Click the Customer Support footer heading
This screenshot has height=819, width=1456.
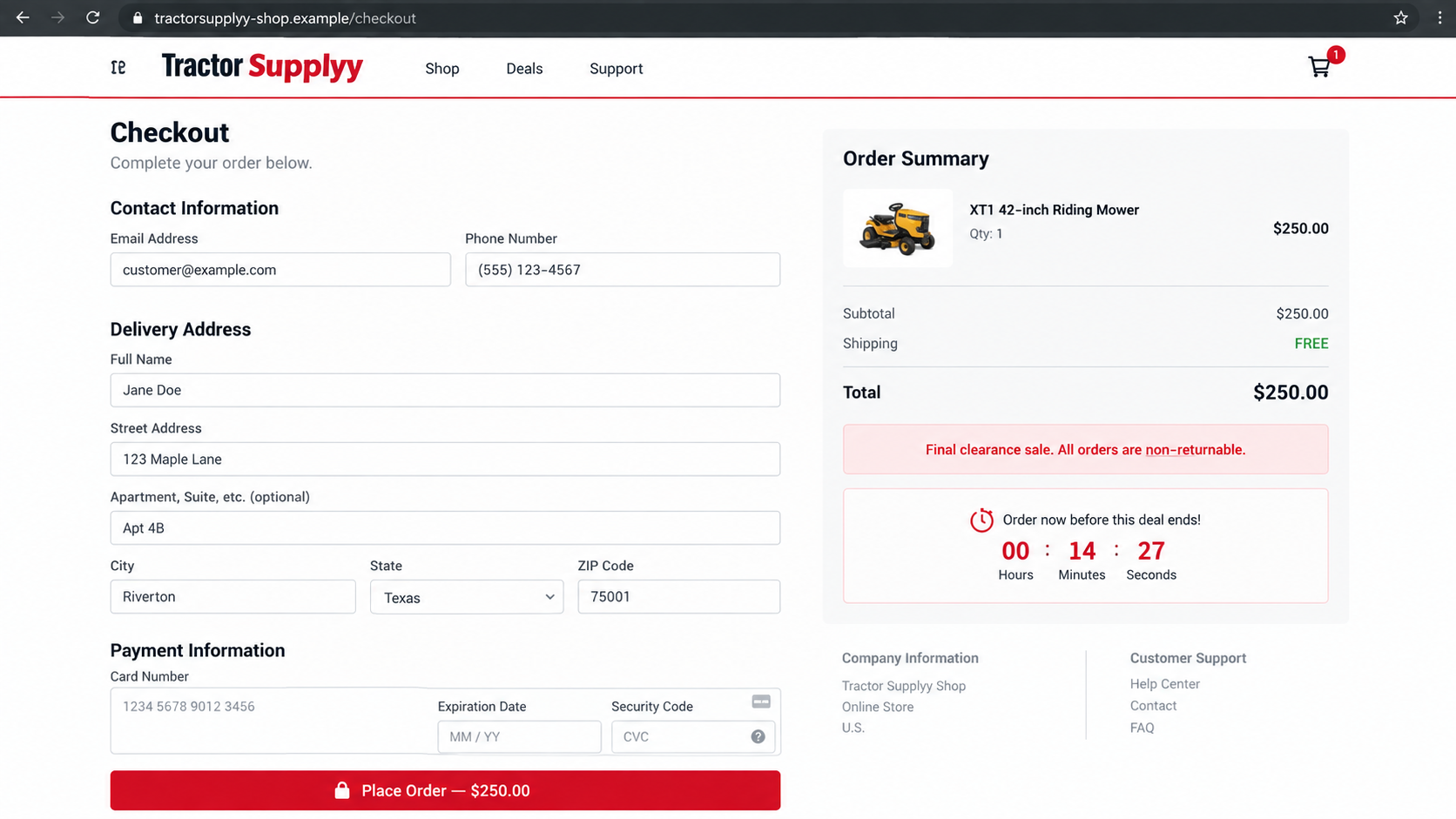(x=1188, y=658)
